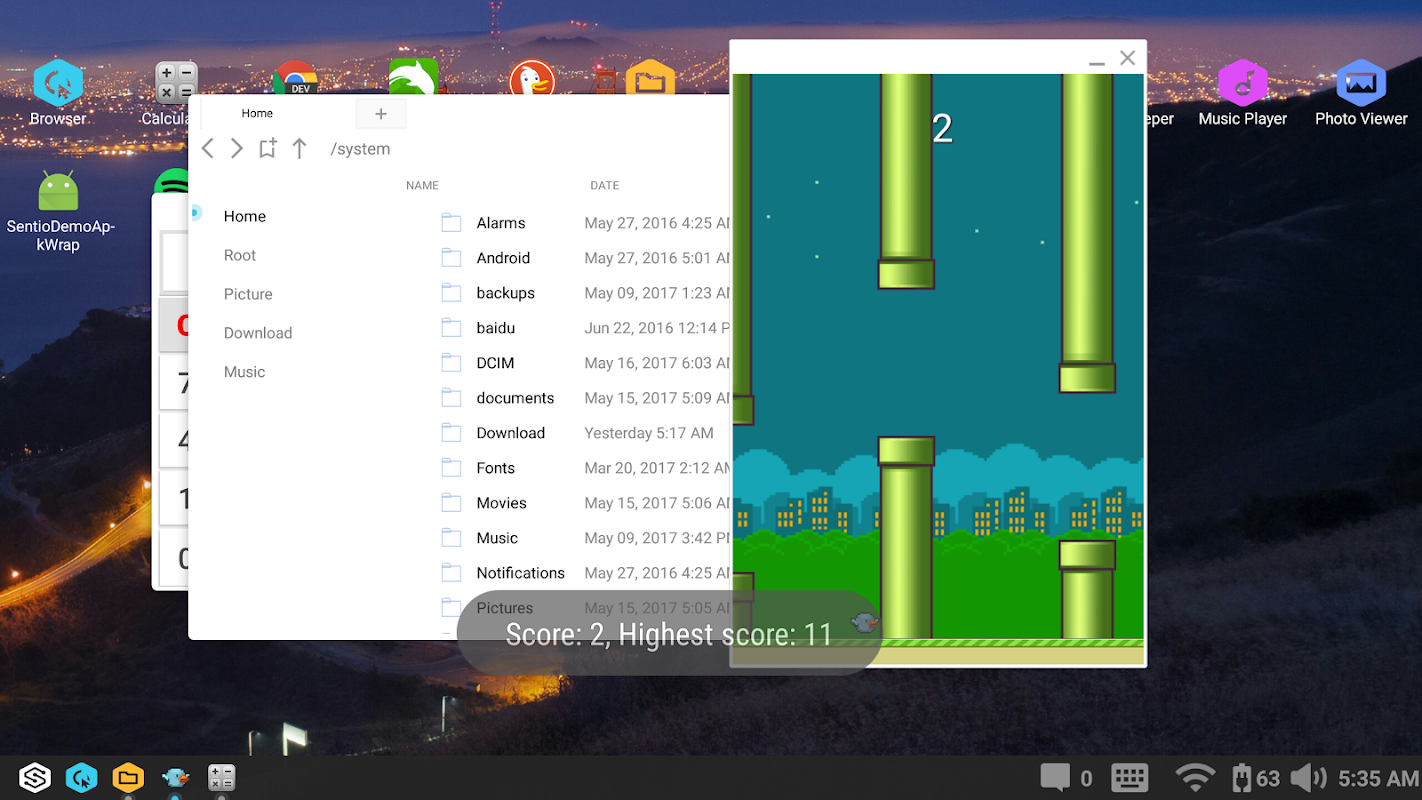Go forward in file manager
Image resolution: width=1422 pixels, height=800 pixels.
pos(237,149)
